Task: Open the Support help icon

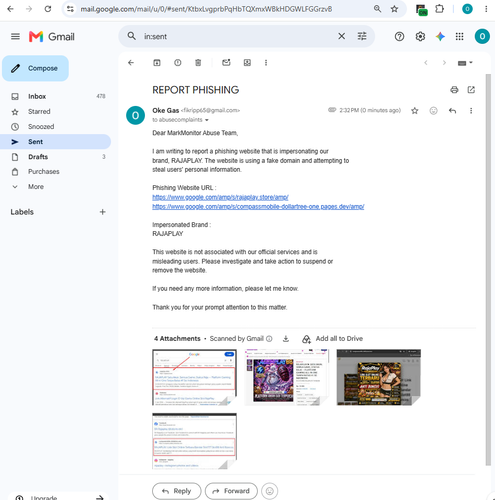Action: (x=399, y=36)
